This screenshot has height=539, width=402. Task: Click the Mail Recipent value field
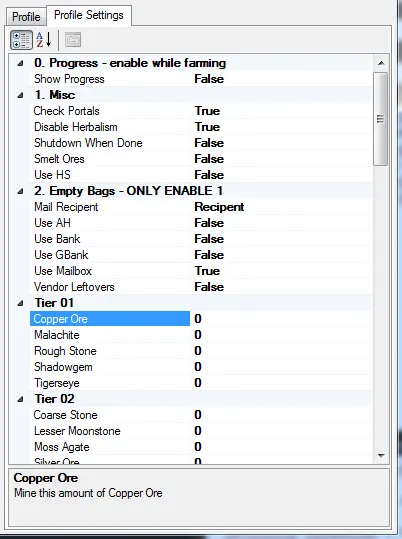tap(281, 207)
